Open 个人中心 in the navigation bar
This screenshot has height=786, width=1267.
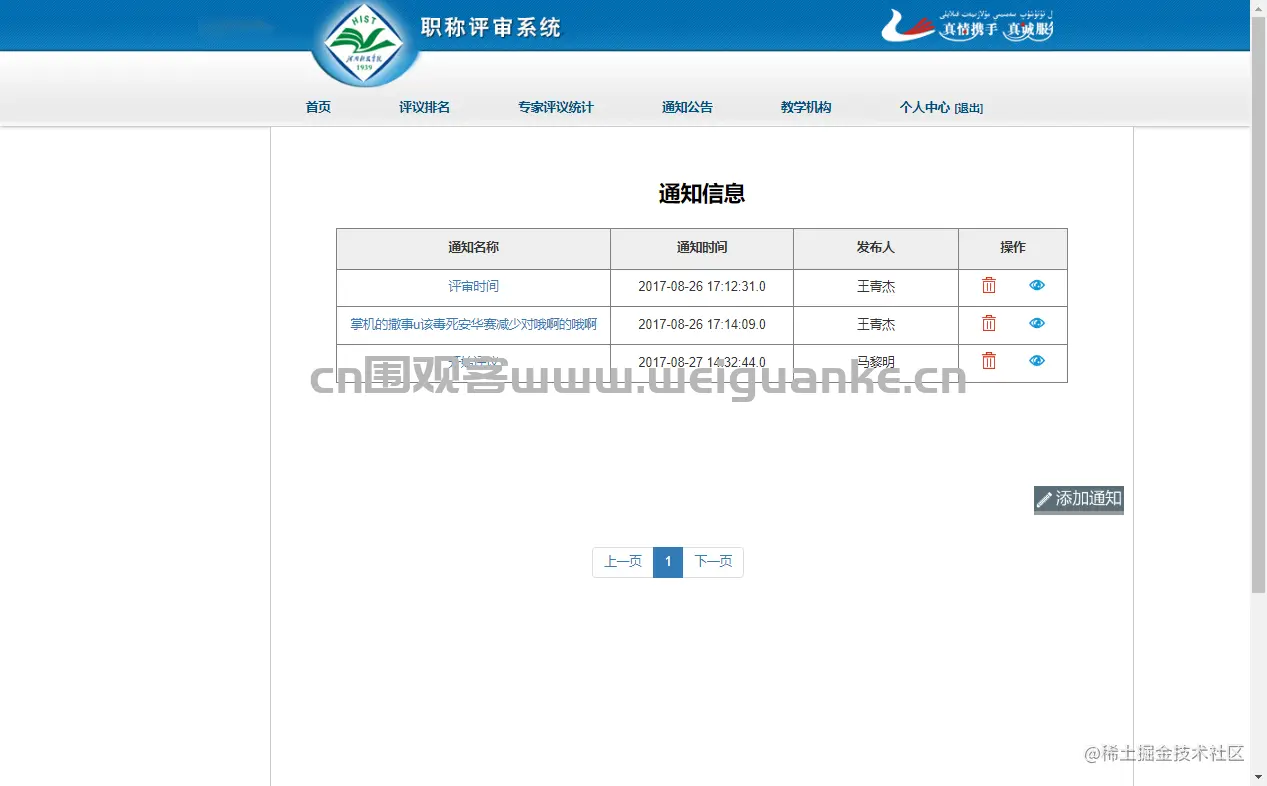pyautogui.click(x=924, y=107)
